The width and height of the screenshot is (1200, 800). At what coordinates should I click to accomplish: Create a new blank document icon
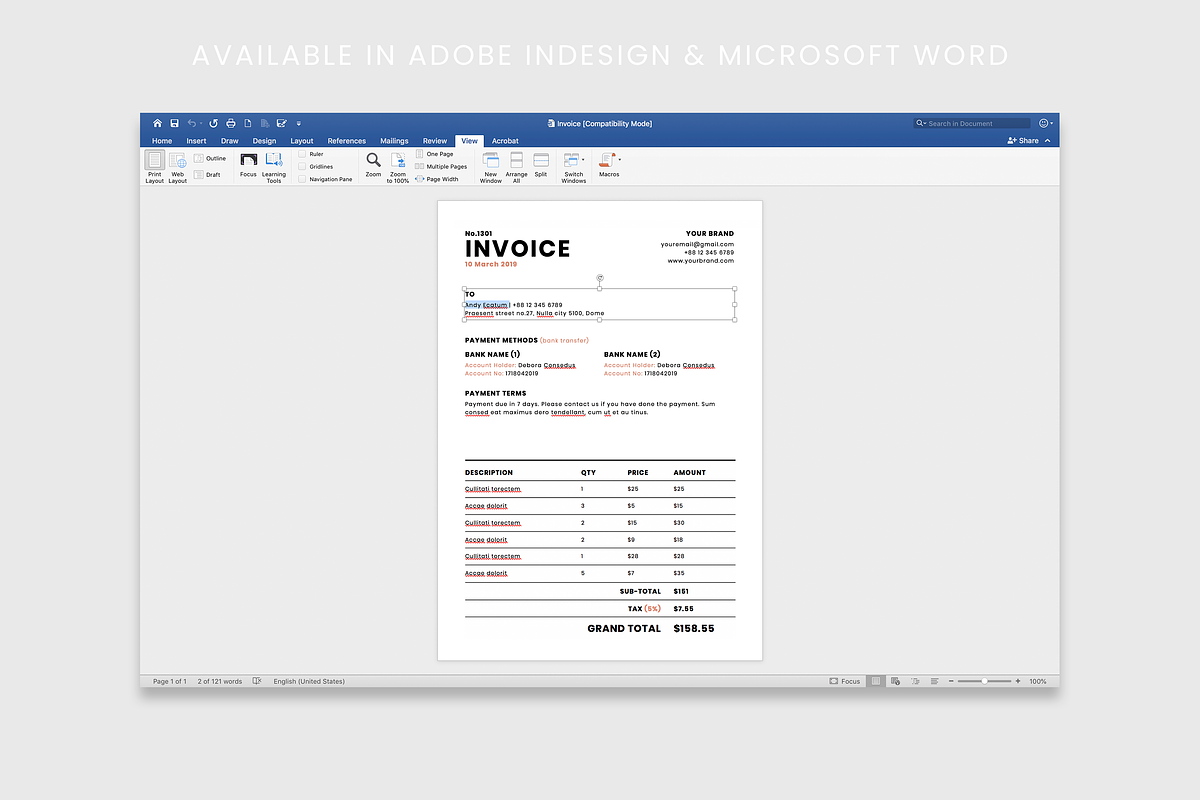[248, 123]
